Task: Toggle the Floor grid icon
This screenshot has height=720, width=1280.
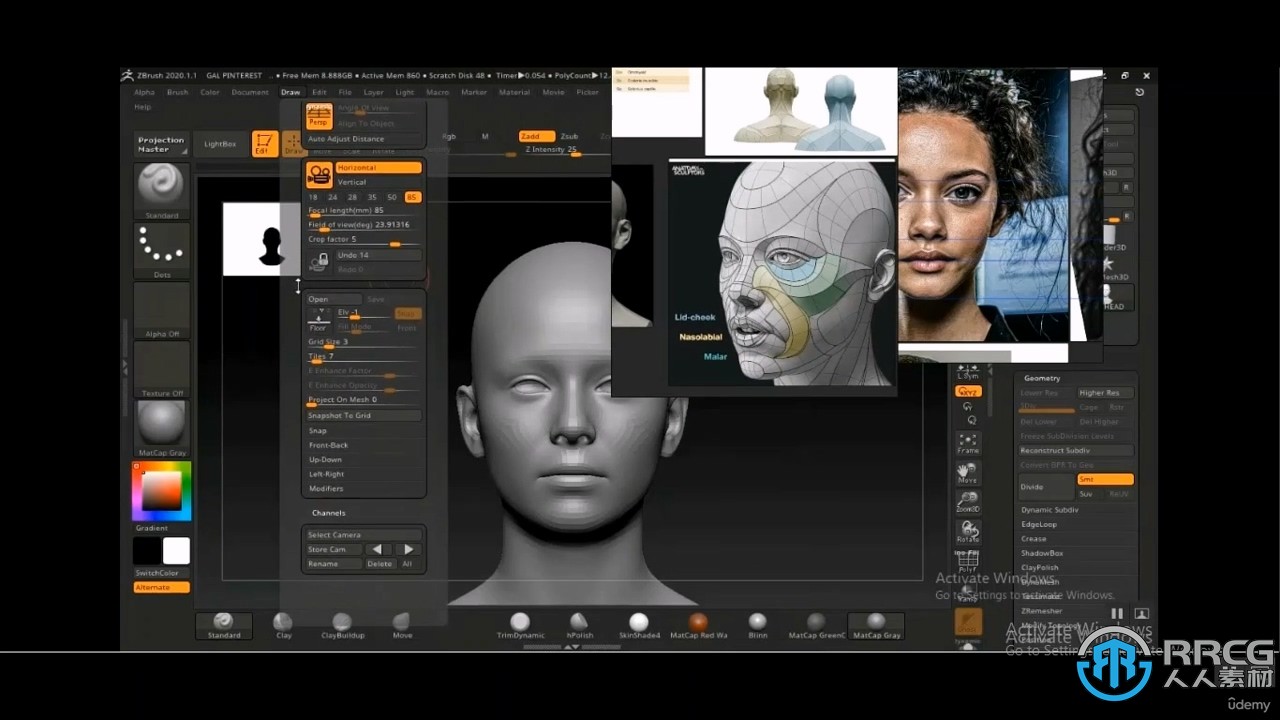Action: pyautogui.click(x=318, y=320)
